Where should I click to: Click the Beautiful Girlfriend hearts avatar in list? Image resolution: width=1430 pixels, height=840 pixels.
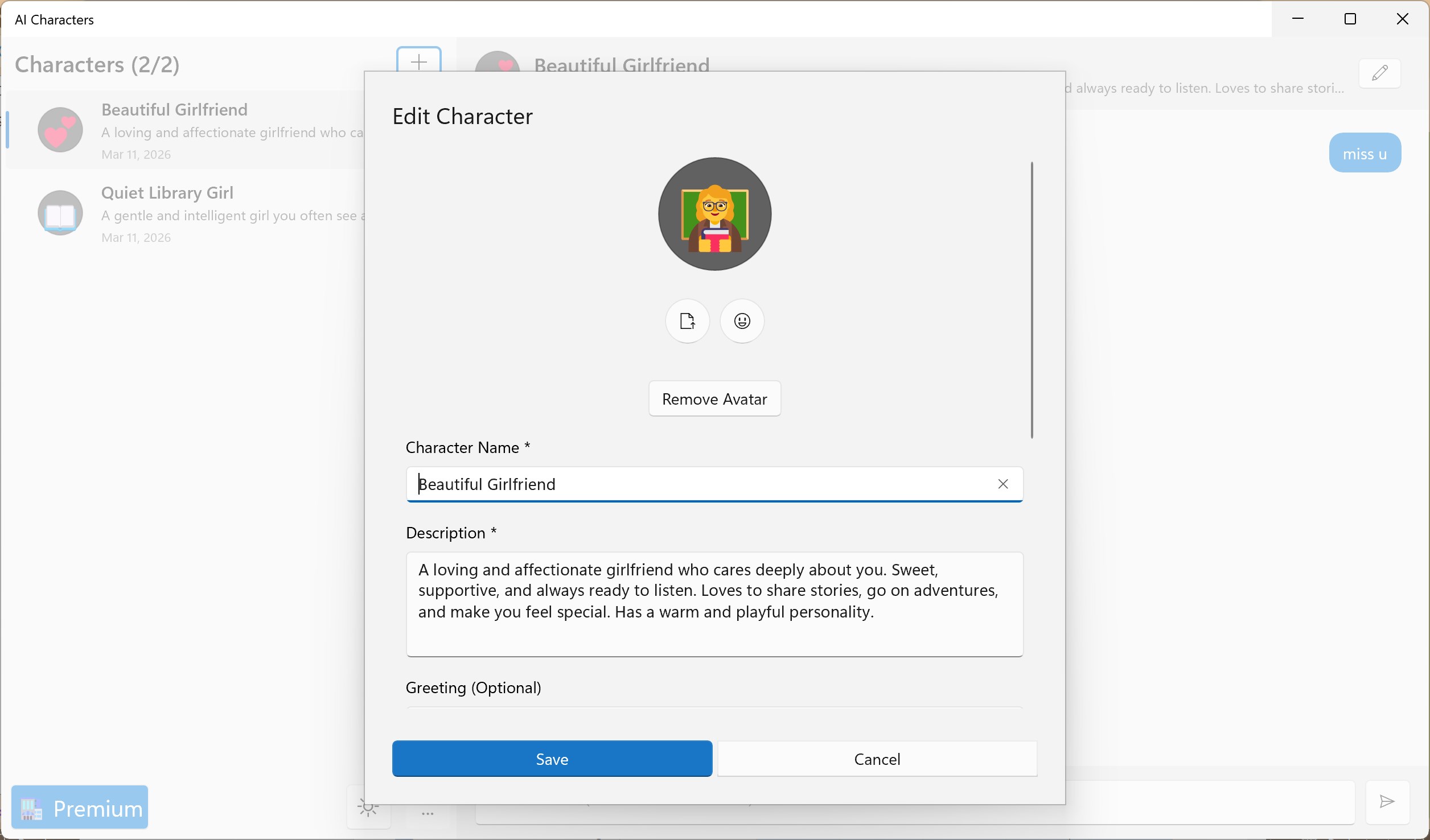(x=60, y=130)
